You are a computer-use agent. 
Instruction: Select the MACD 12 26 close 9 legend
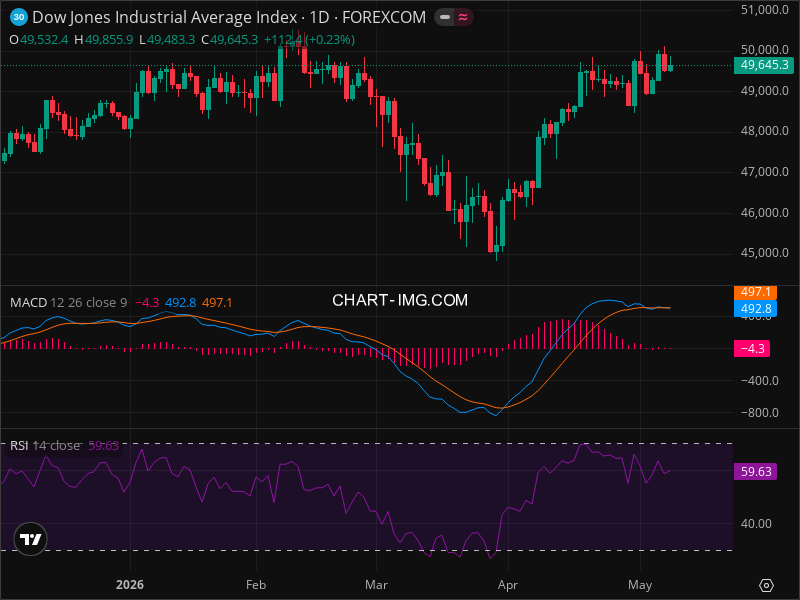pos(68,303)
